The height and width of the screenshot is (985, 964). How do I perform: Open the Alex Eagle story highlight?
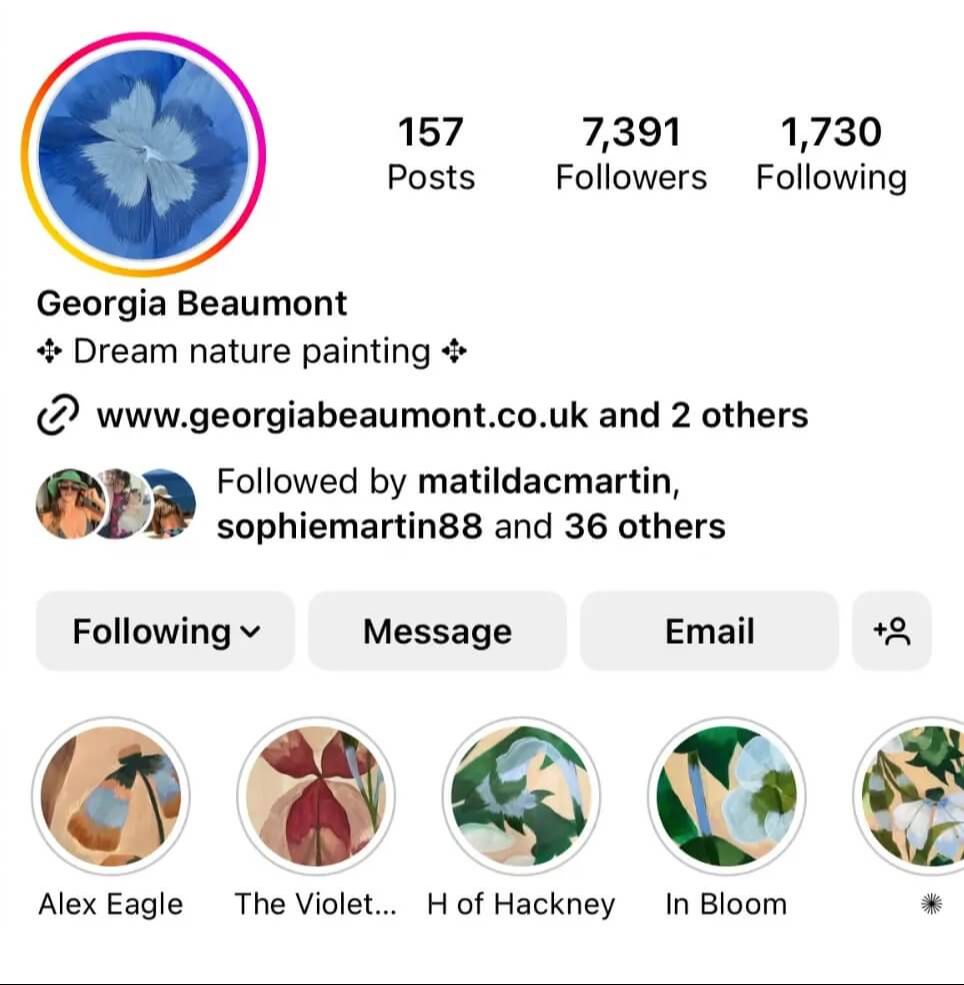[x=111, y=796]
